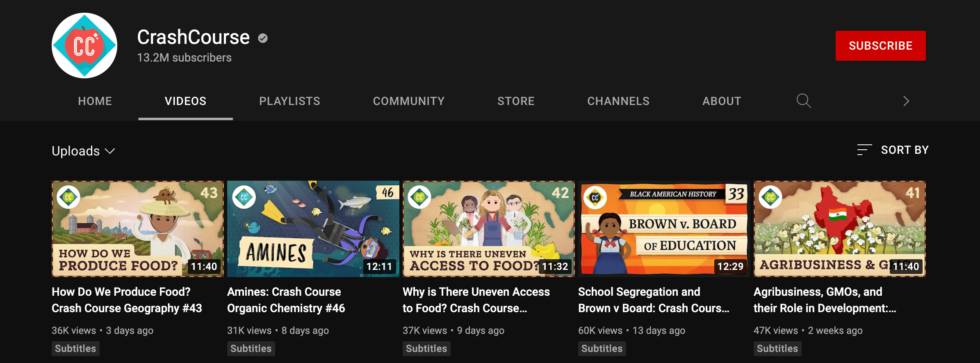
Task: Click the 11:32 duration badge
Action: click(555, 267)
